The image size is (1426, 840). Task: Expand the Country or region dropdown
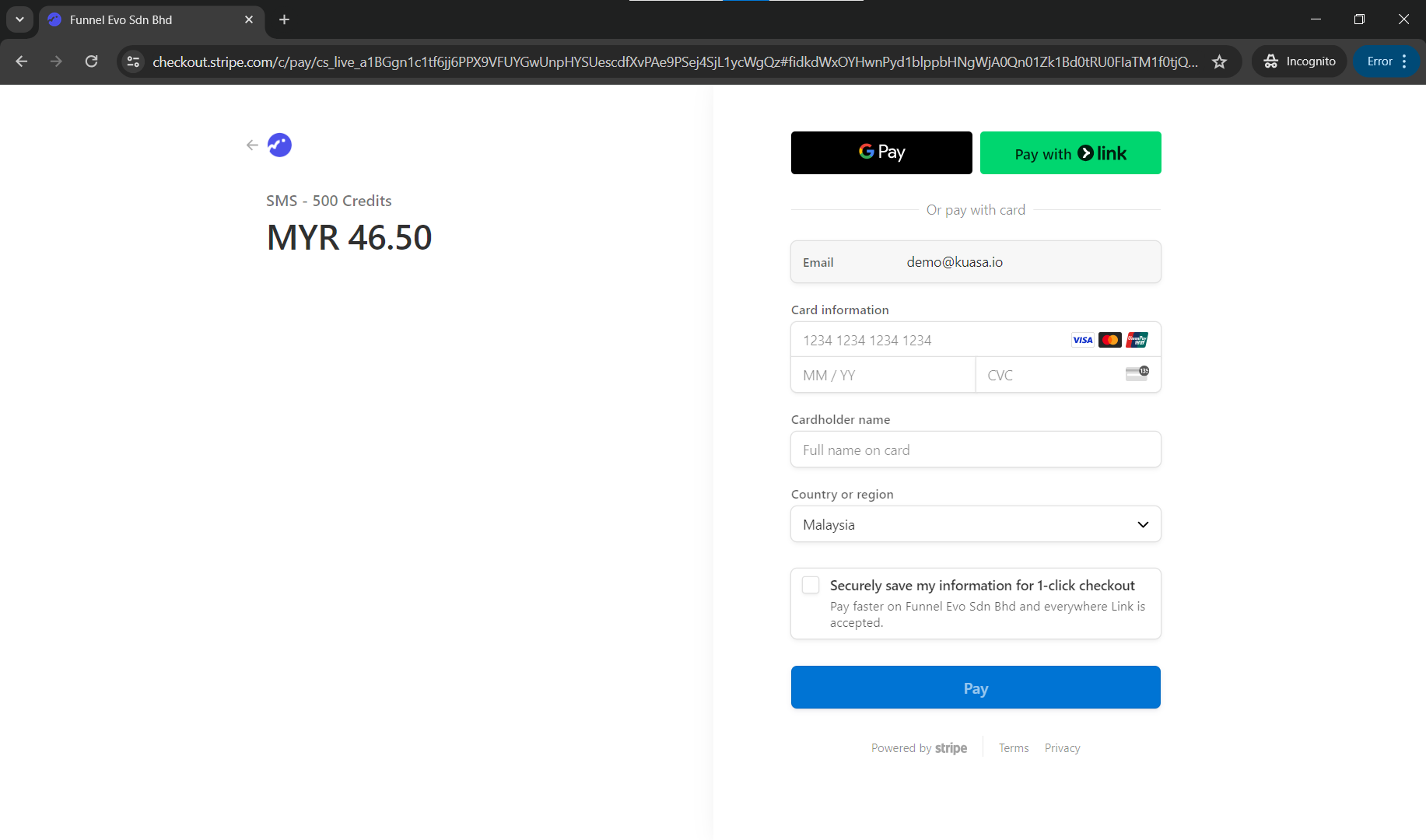[x=976, y=524]
